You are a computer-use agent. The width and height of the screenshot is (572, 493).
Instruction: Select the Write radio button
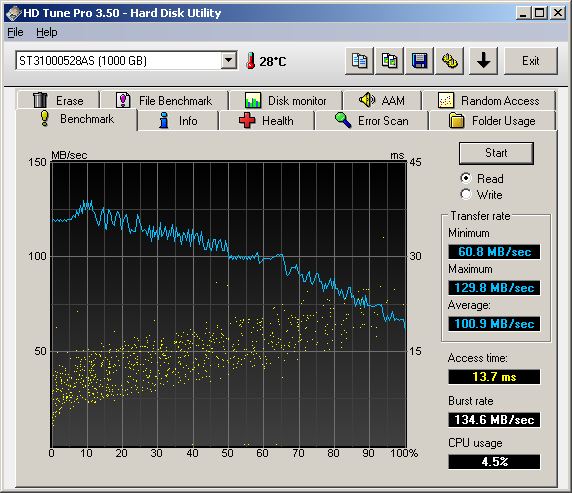tap(466, 194)
